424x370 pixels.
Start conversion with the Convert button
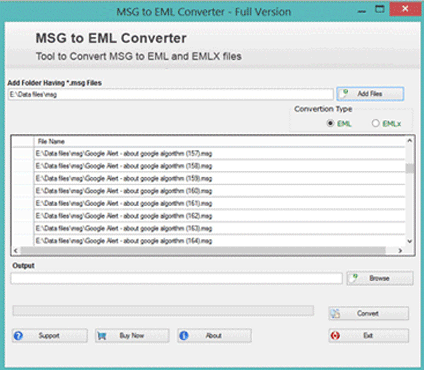click(x=368, y=313)
